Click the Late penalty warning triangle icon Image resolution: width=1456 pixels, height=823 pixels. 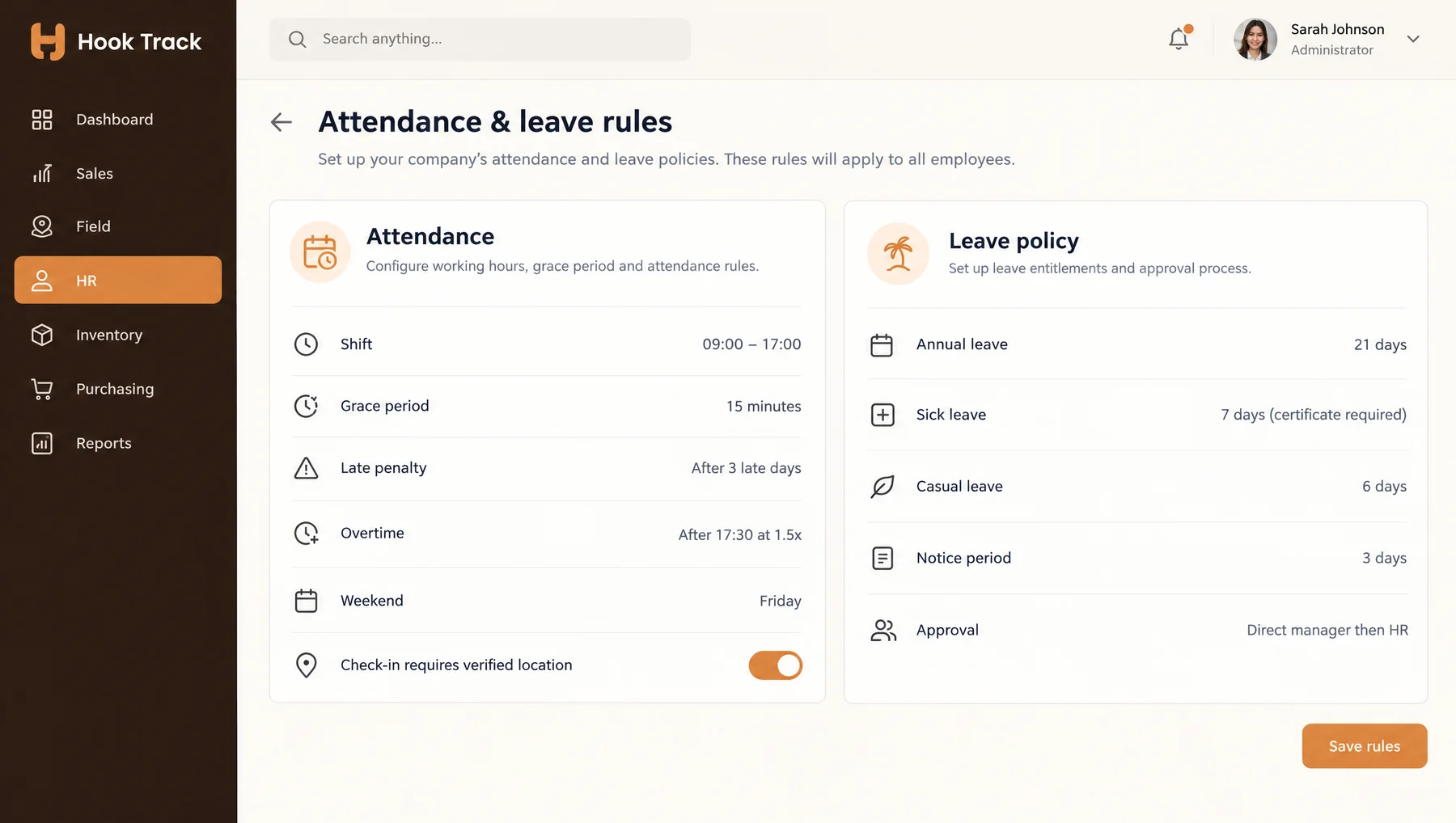coord(306,468)
